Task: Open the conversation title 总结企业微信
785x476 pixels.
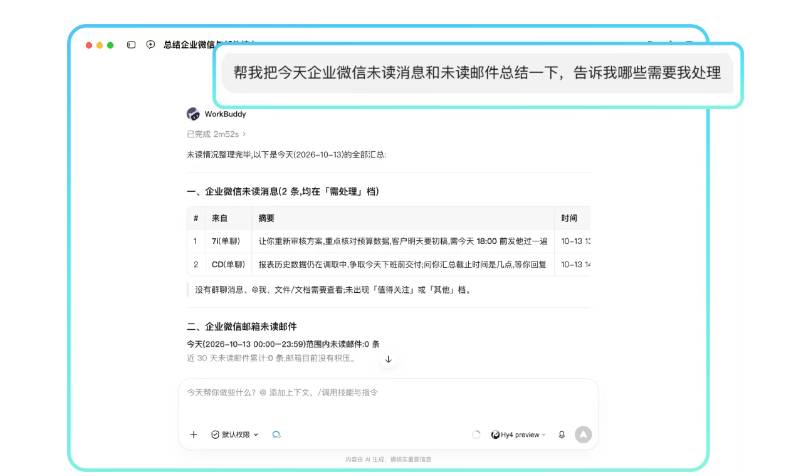Action: click(x=188, y=45)
